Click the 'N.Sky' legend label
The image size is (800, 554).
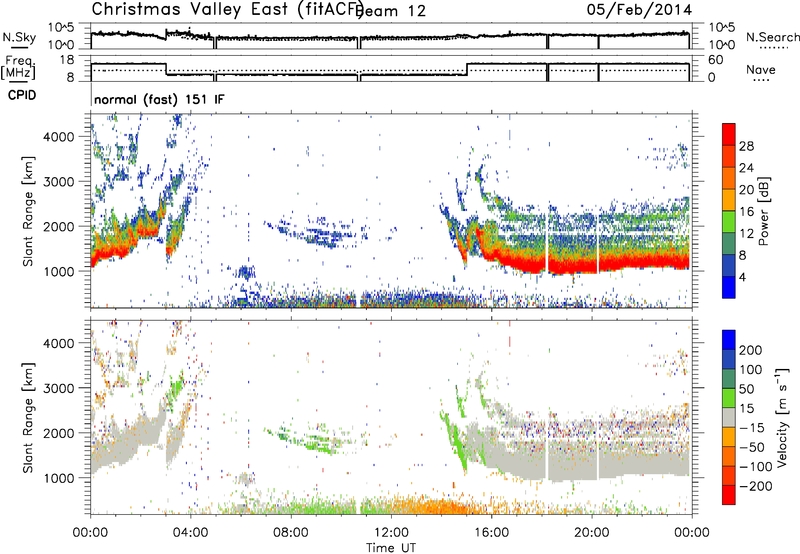pyautogui.click(x=19, y=37)
